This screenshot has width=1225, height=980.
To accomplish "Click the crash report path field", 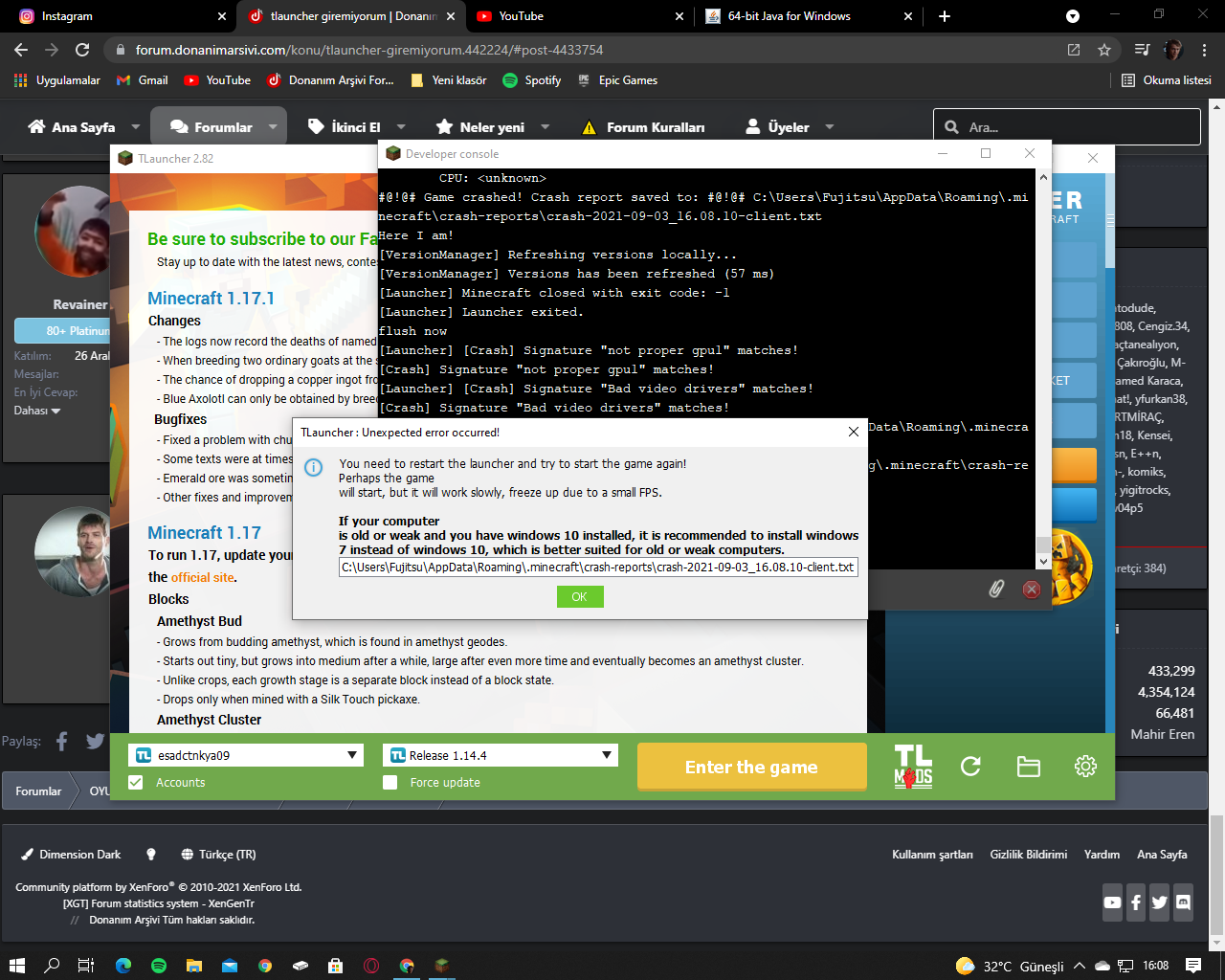I will click(x=598, y=568).
